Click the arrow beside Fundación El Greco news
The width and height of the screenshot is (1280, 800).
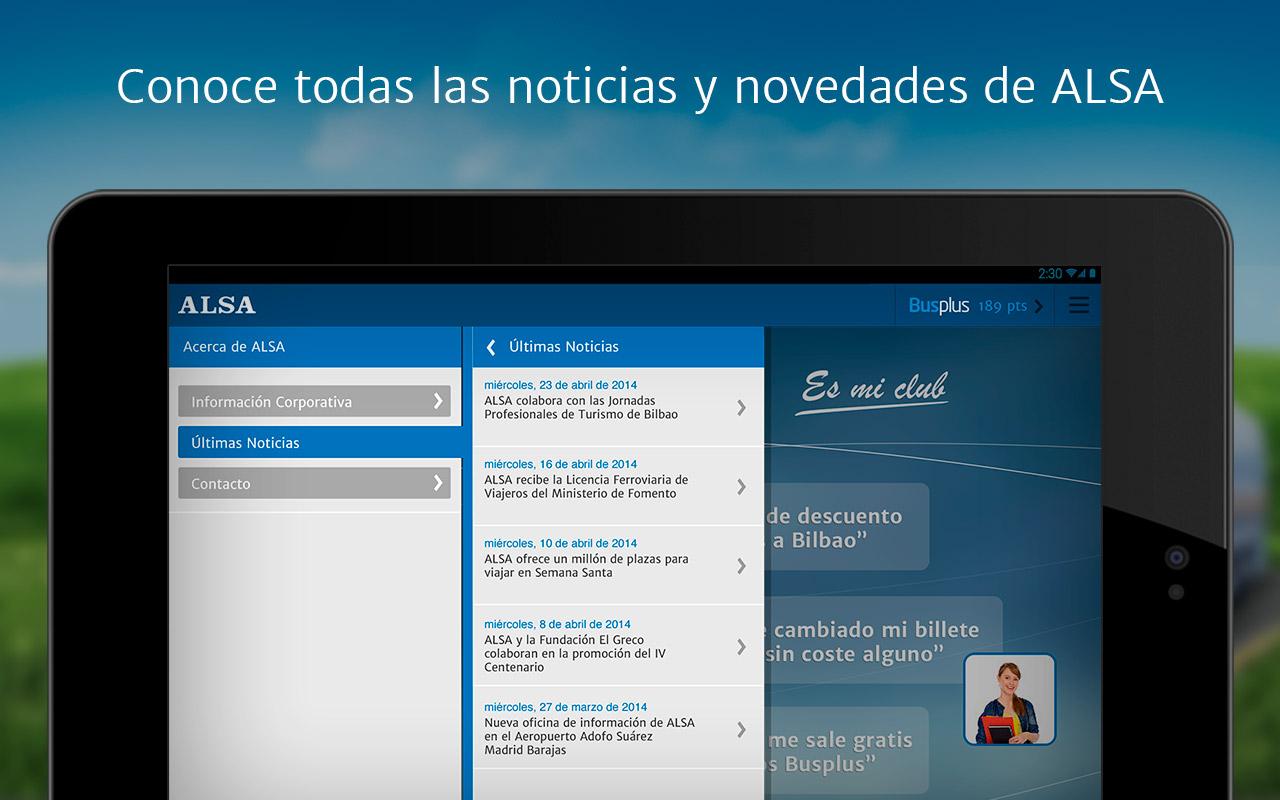pyautogui.click(x=741, y=646)
